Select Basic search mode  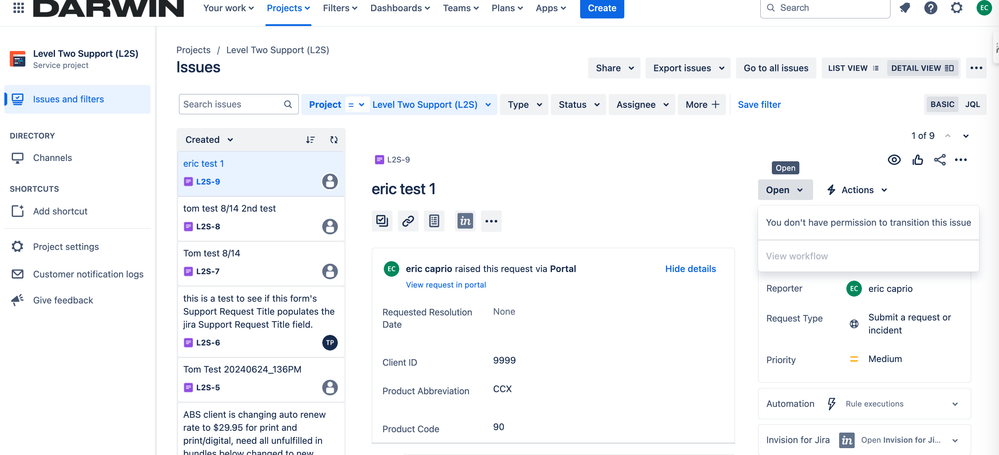tap(942, 105)
